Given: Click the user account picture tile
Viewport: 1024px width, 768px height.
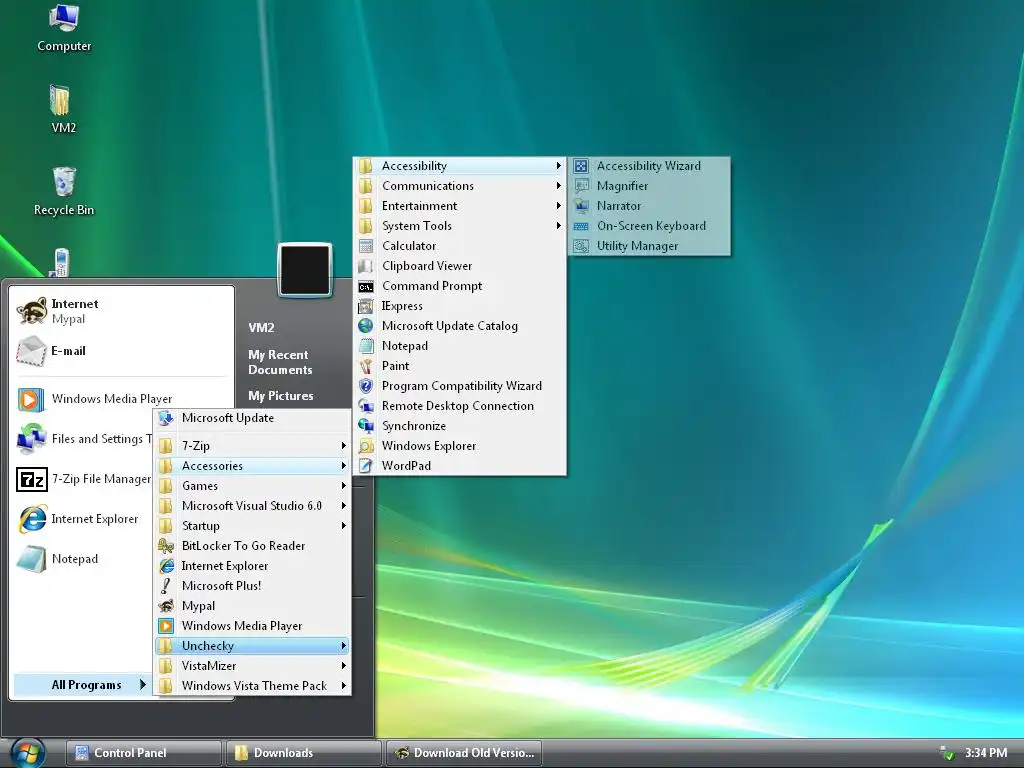Looking at the screenshot, I should [305, 270].
